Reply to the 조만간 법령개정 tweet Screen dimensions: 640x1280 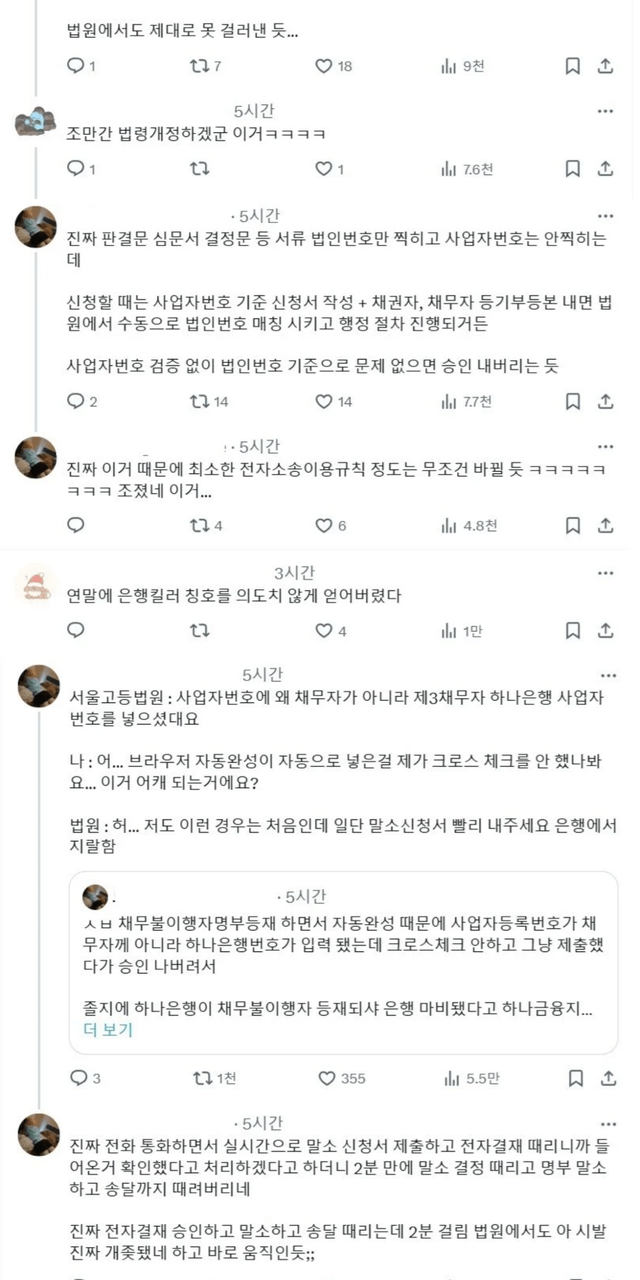[x=76, y=169]
